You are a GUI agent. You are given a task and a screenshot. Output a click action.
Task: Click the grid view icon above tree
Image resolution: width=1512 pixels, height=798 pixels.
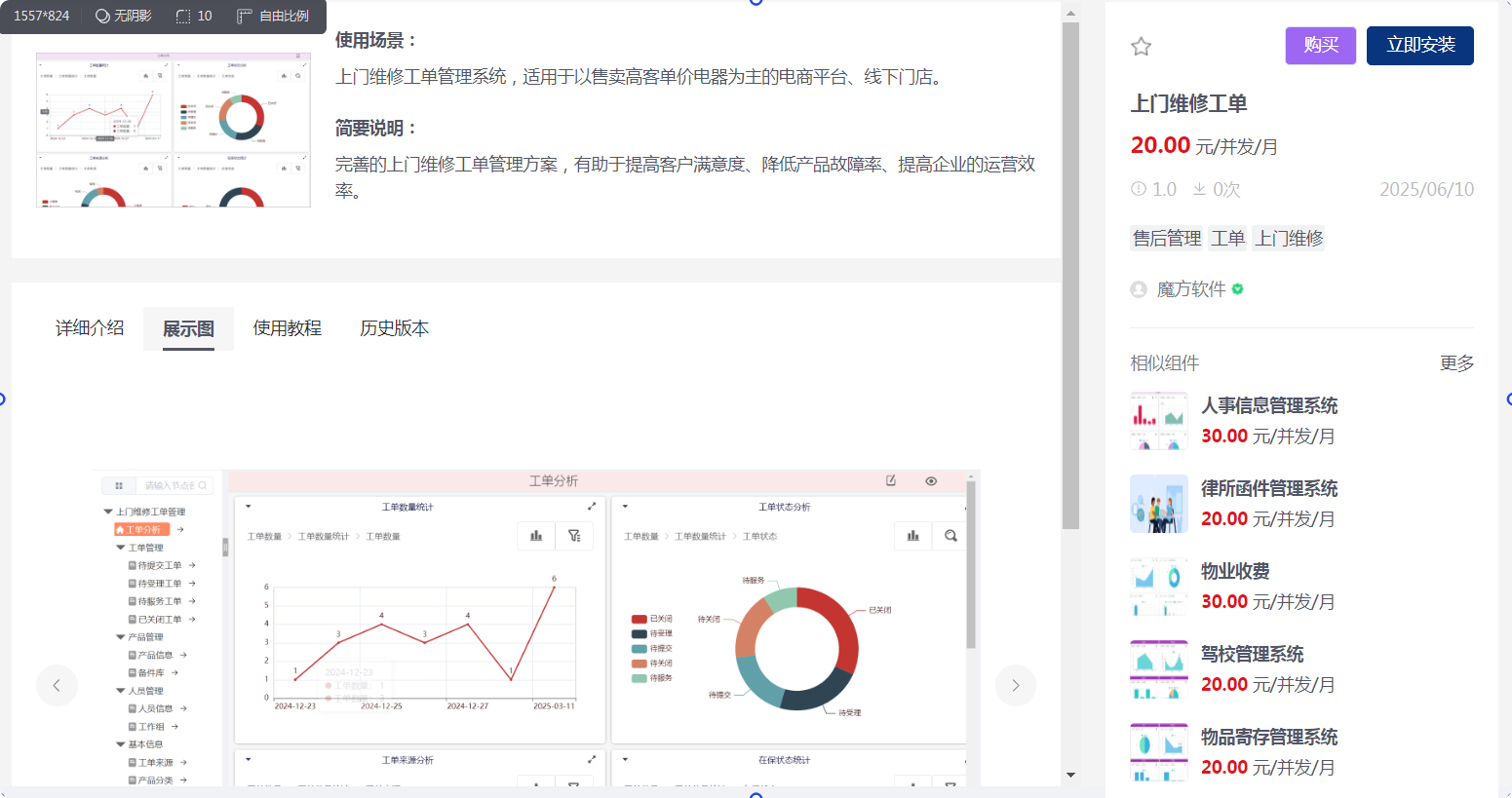[119, 485]
